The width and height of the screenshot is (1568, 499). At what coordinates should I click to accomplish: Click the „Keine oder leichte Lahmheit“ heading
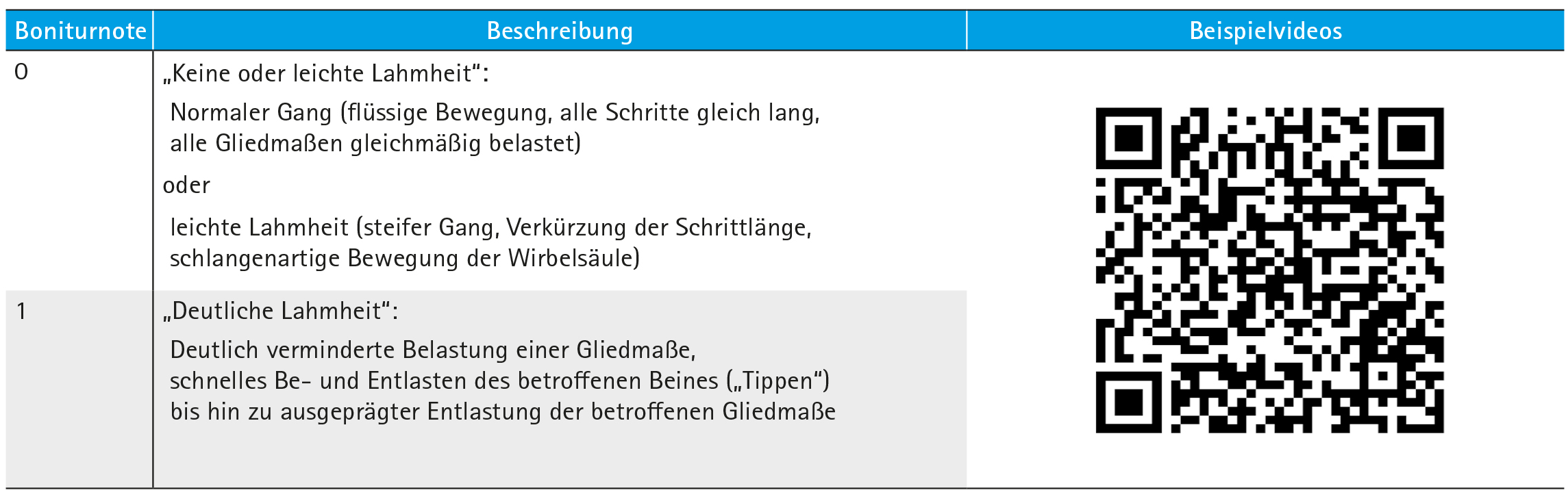(x=326, y=73)
